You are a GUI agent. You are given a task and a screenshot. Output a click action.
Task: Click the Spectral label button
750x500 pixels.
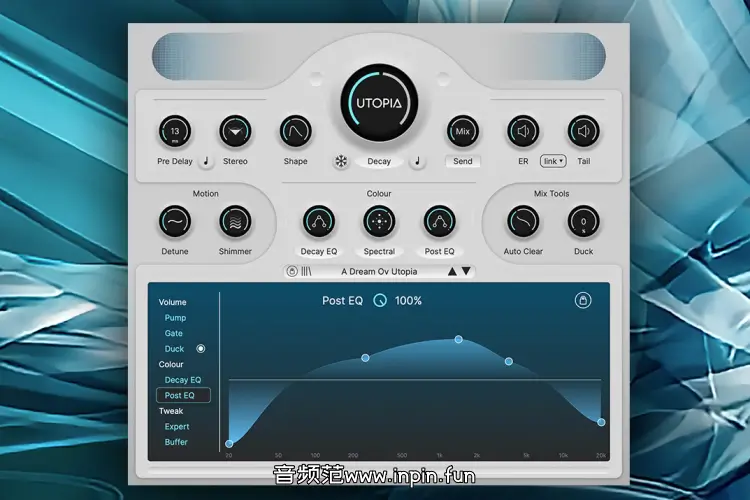pyautogui.click(x=379, y=251)
